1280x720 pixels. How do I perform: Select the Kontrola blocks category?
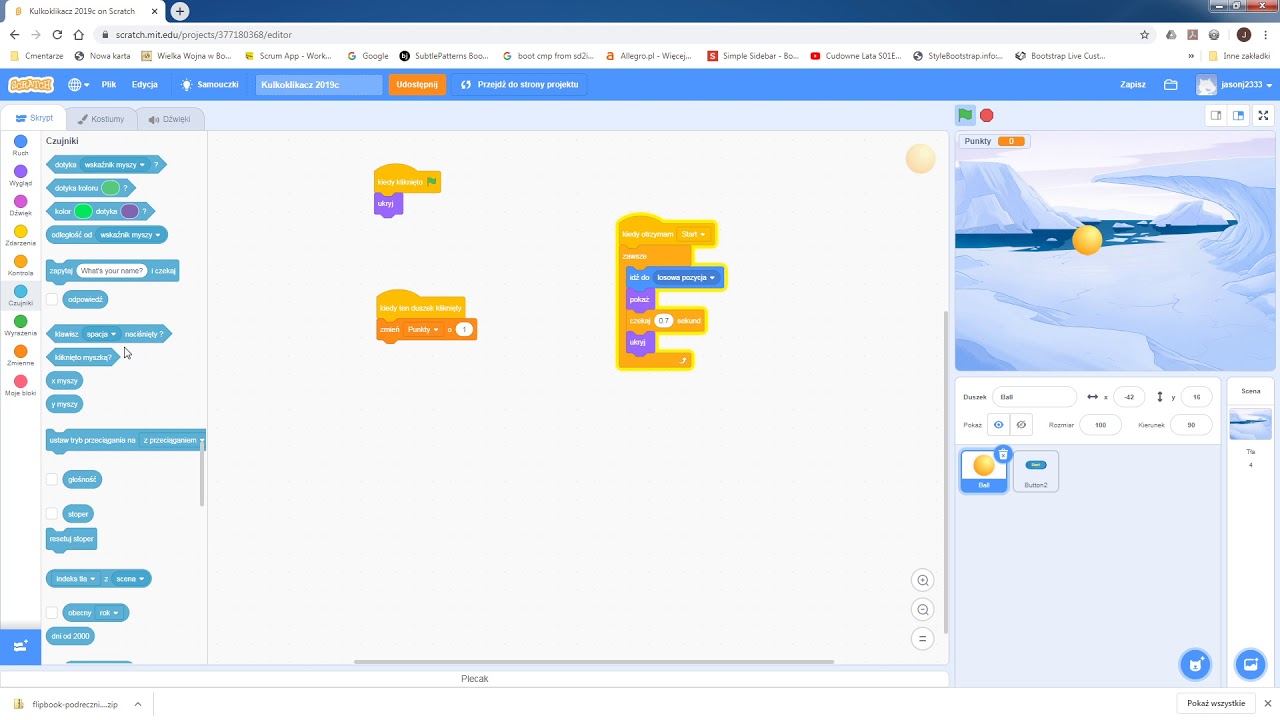[x=20, y=266]
